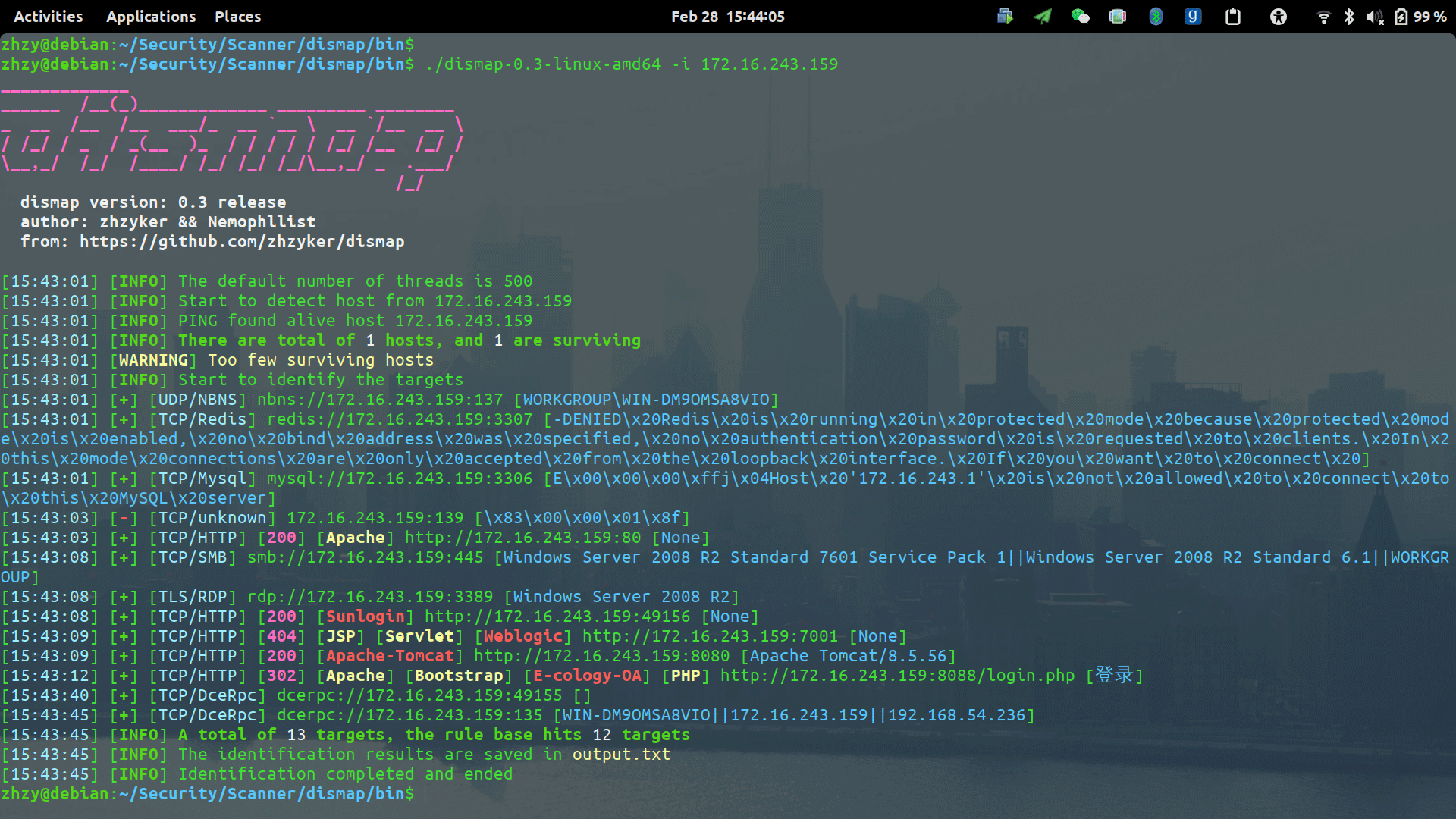Click the [E-cology-OA] fingerprint tag

(588, 675)
